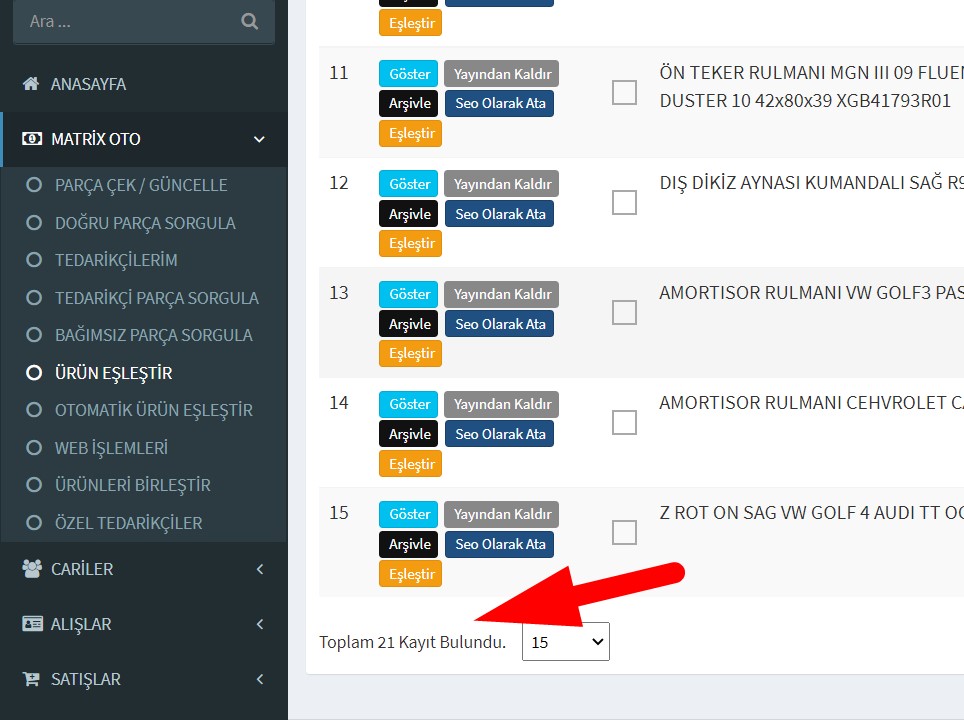964x720 pixels.
Task: Click the home icon beside ANASAYFA
Action: 31,84
